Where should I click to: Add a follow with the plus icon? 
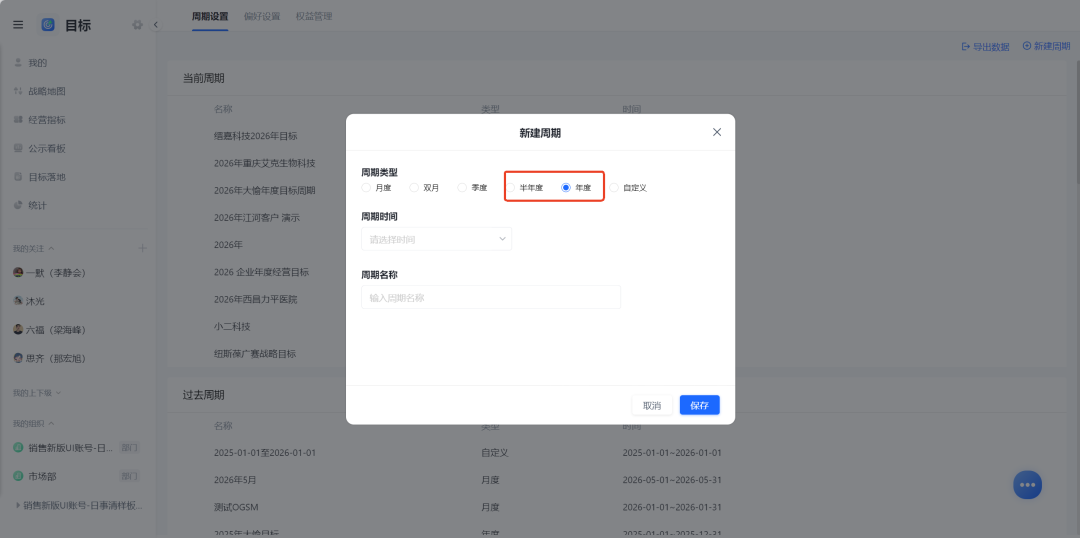tap(143, 248)
